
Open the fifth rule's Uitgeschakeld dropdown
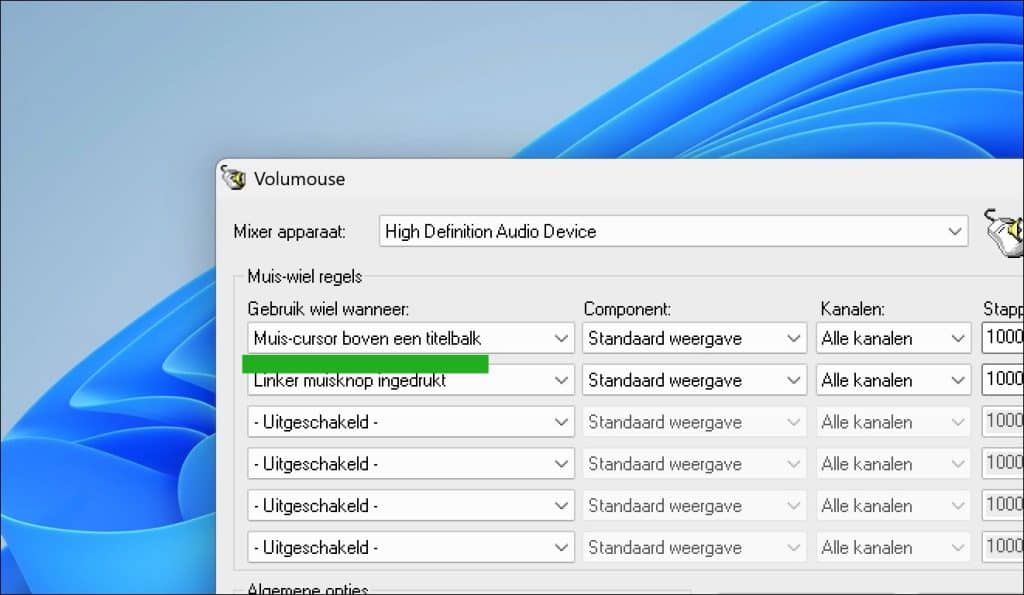tap(411, 506)
